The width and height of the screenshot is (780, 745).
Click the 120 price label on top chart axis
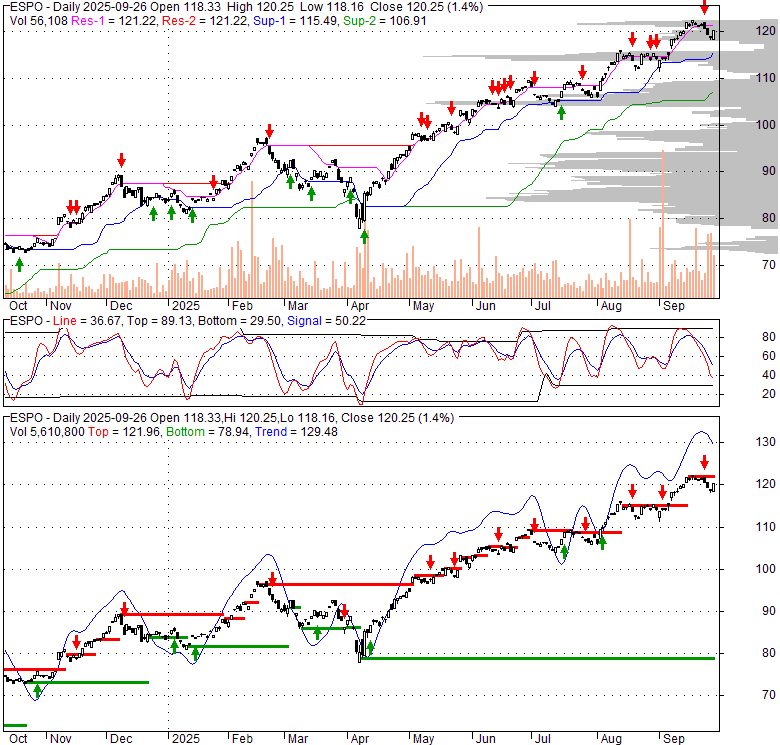(765, 31)
